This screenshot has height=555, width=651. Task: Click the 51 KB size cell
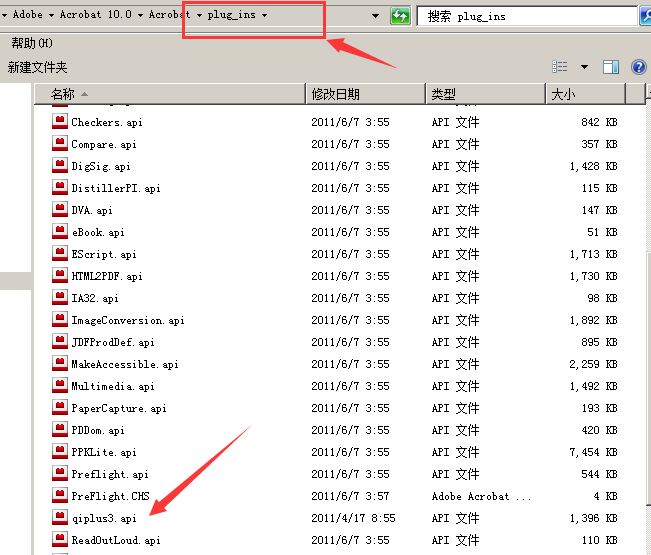(x=602, y=232)
